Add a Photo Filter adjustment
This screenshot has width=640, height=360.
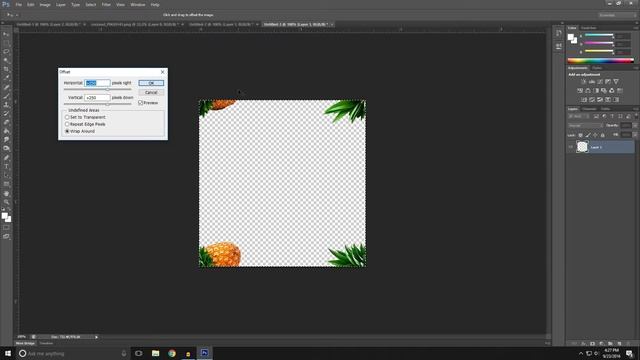604,91
